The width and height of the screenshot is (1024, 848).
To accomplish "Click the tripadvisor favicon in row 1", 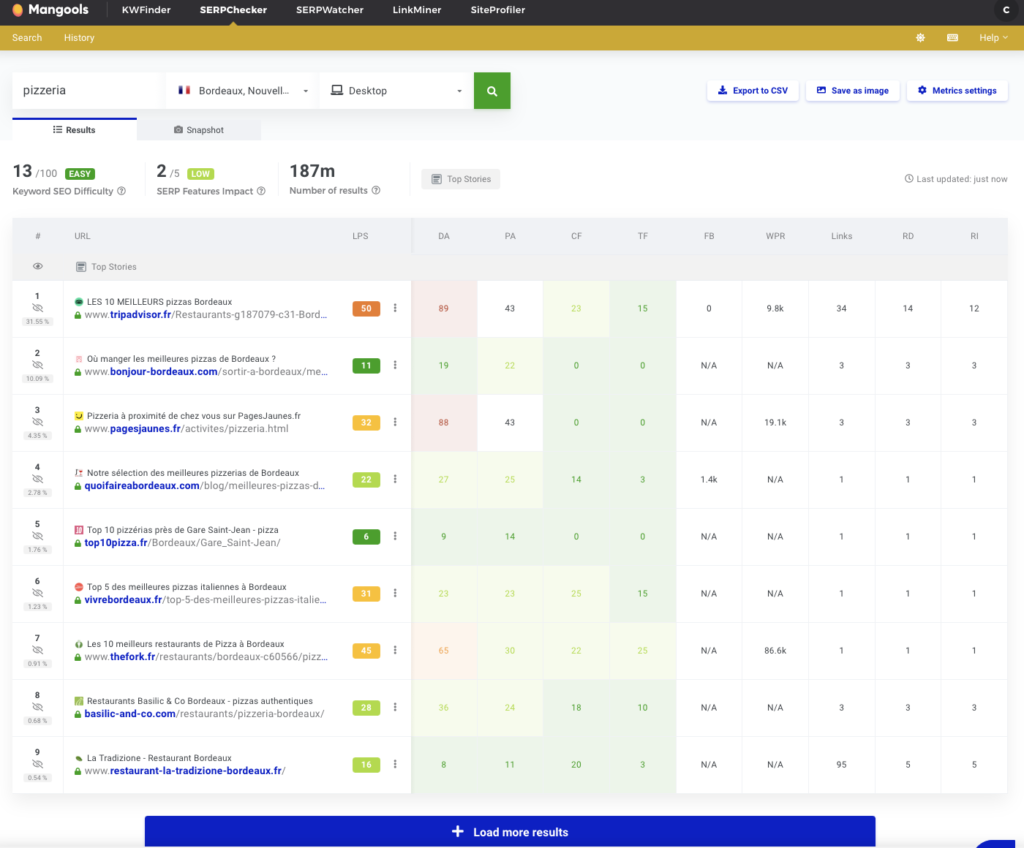I will 79,302.
